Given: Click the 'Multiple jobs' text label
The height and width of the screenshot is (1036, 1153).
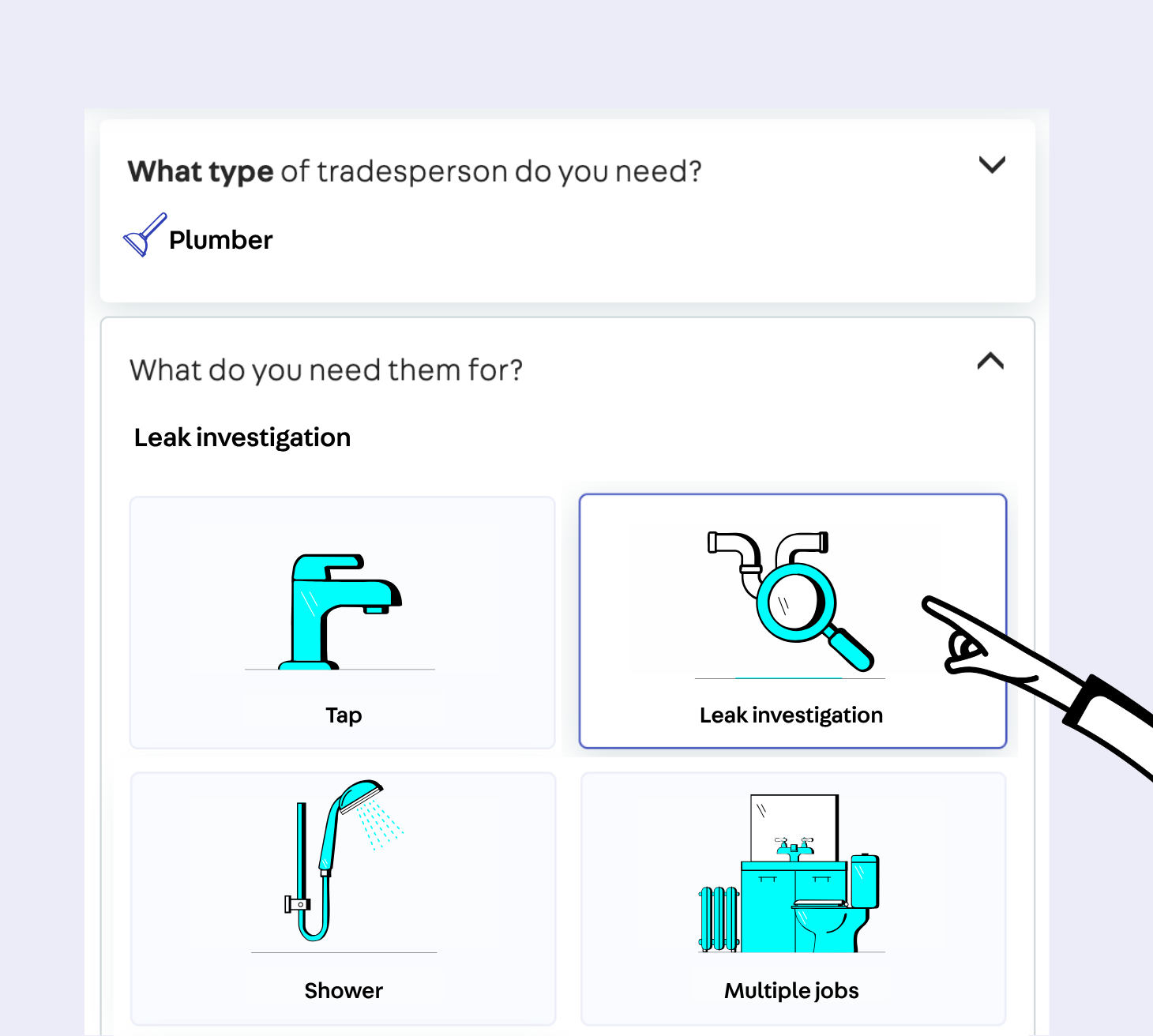Looking at the screenshot, I should [791, 990].
